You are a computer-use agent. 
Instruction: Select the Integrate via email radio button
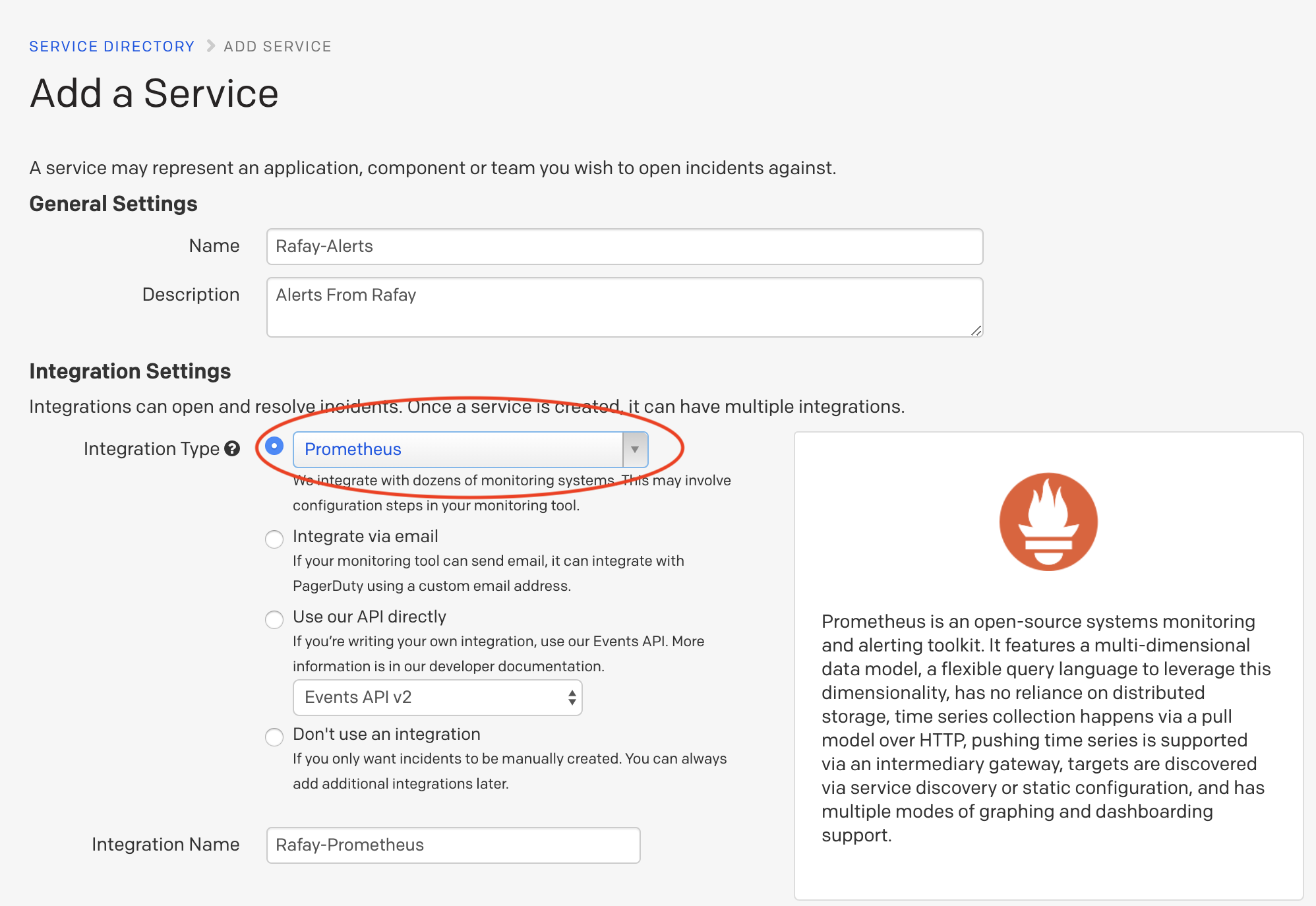point(276,538)
